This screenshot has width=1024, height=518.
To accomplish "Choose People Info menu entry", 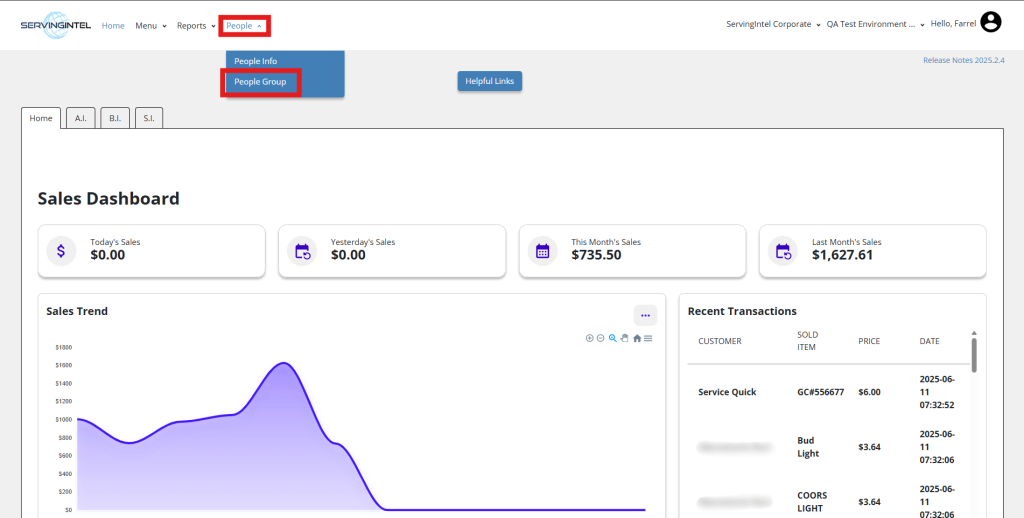I will pyautogui.click(x=256, y=61).
